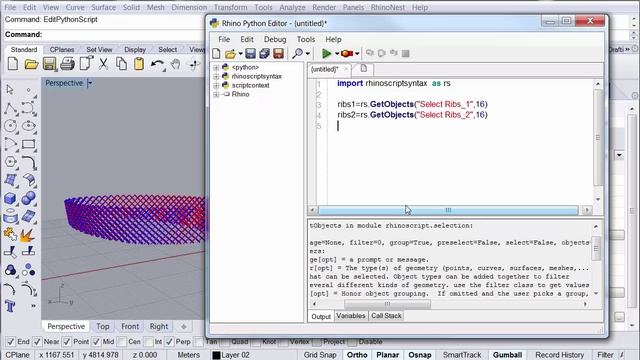
Task: Click Record History in status bar
Action: coord(560,355)
